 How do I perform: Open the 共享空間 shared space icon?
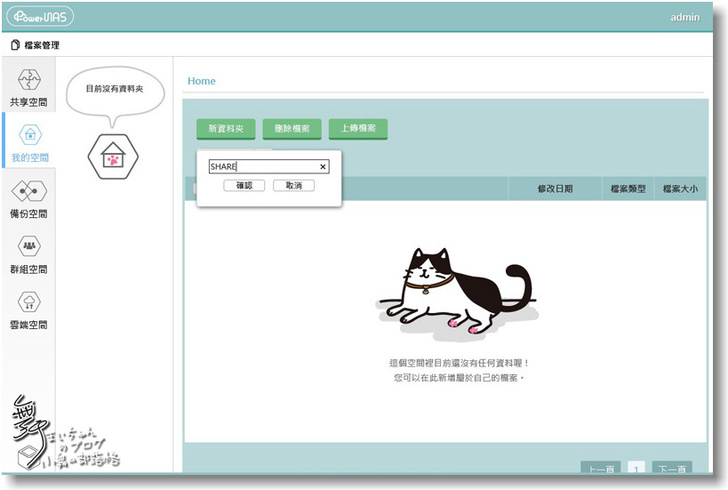click(29, 79)
